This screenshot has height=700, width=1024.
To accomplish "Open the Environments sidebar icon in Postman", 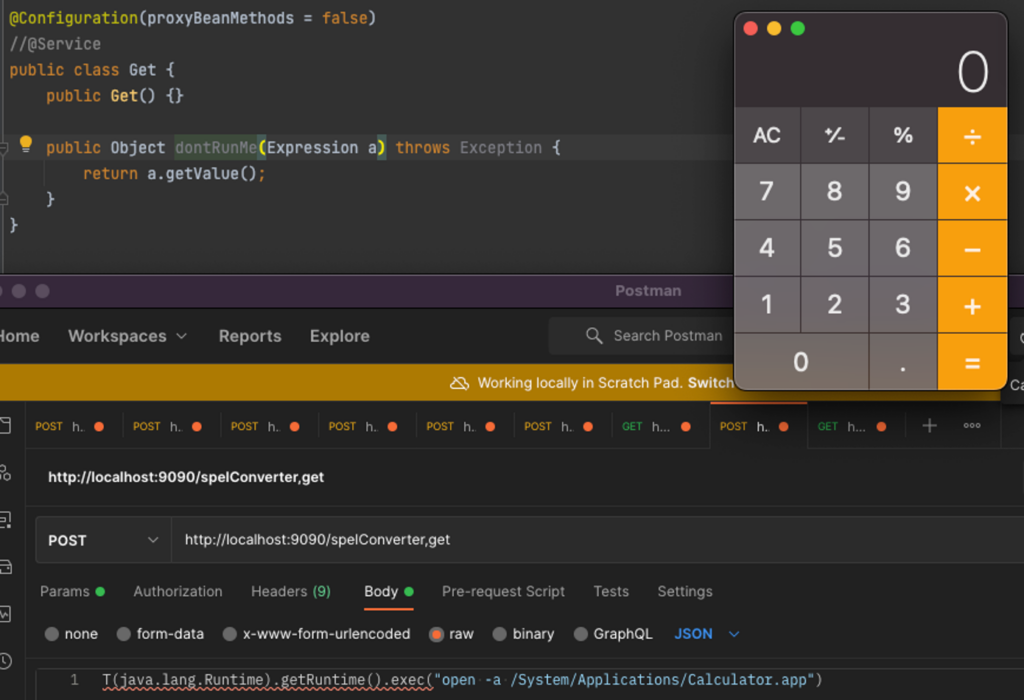I will pyautogui.click(x=5, y=520).
